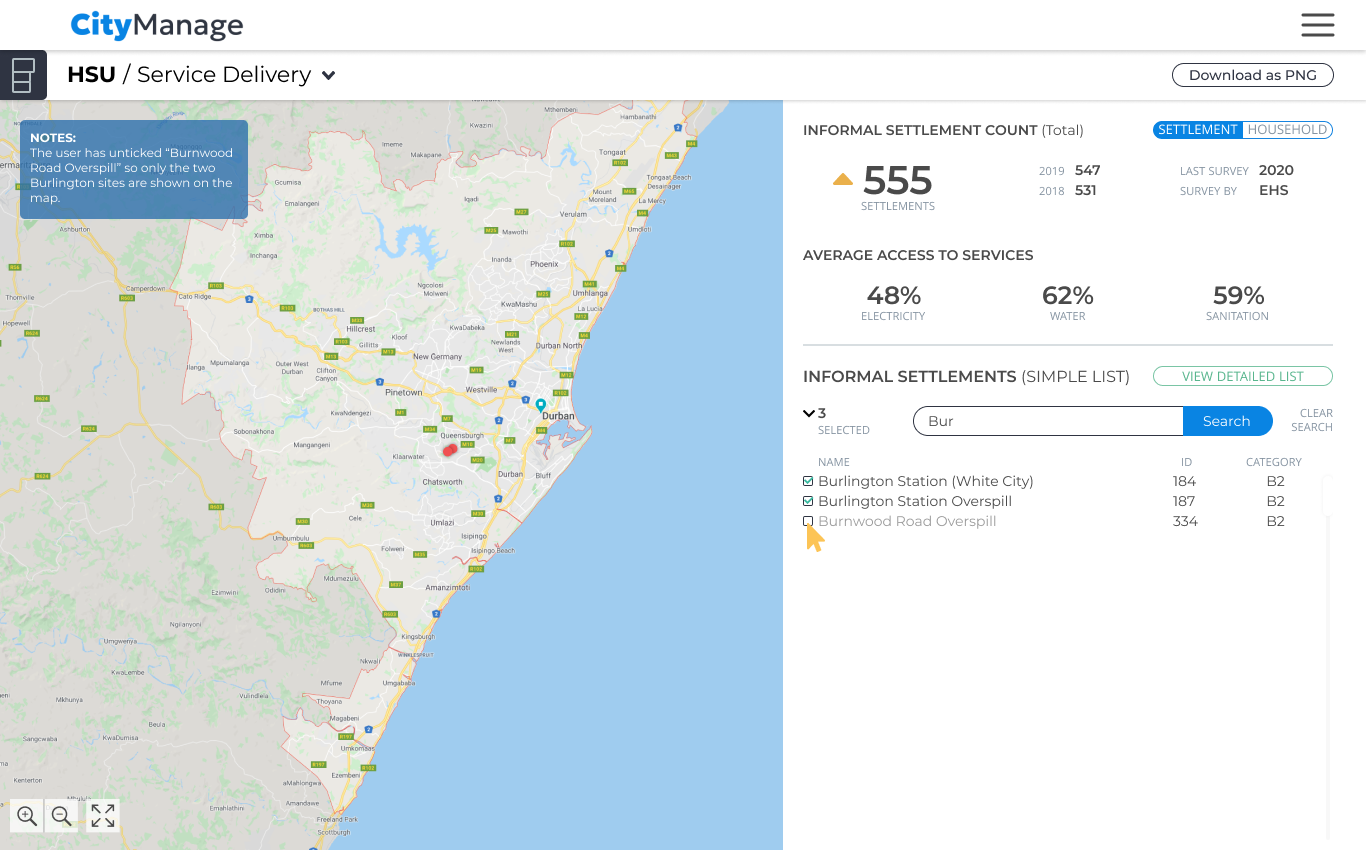Image resolution: width=1366 pixels, height=850 pixels.
Task: Click the NAME column header
Action: pos(834,462)
